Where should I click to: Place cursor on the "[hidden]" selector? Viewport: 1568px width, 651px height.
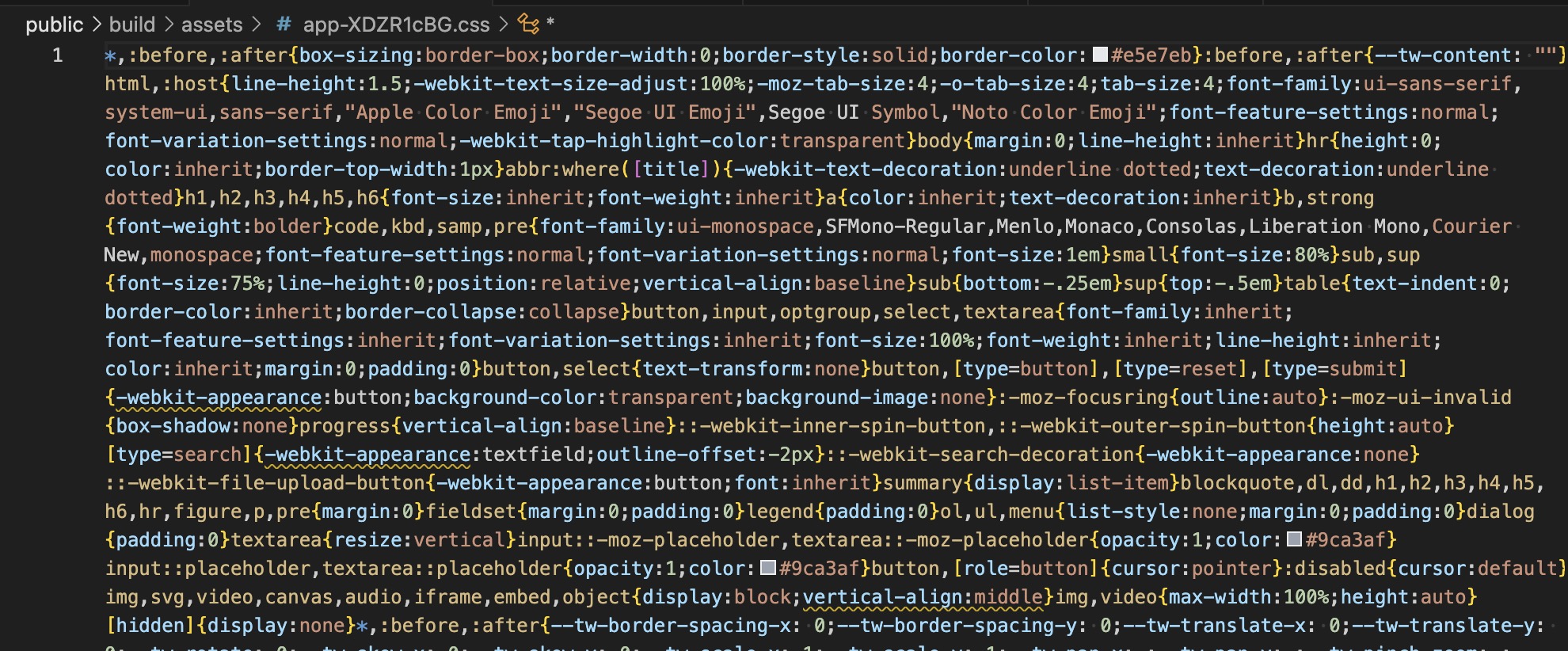click(150, 626)
